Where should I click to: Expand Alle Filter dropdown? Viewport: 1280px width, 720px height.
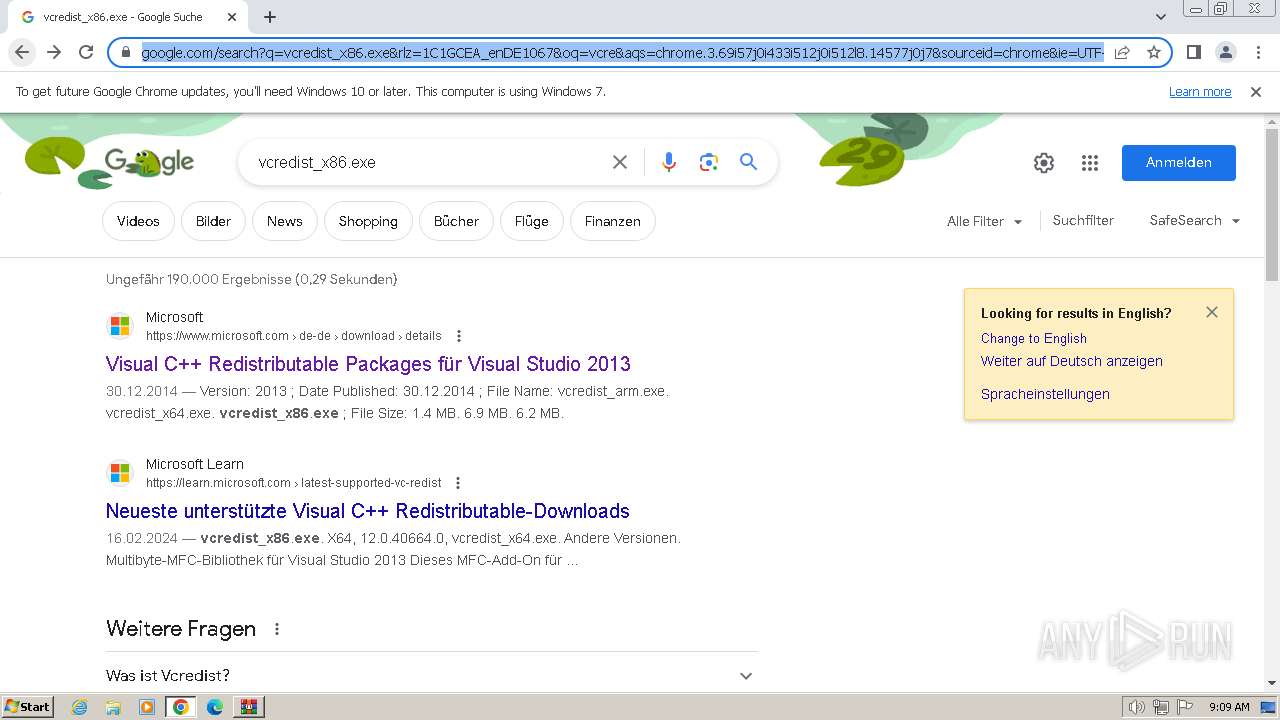pos(984,221)
